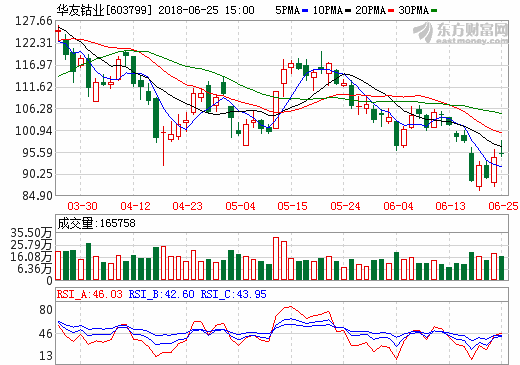Click the RSI_A:46.03 indicator label
Viewport: 520px width, 365px height.
pyautogui.click(x=90, y=294)
